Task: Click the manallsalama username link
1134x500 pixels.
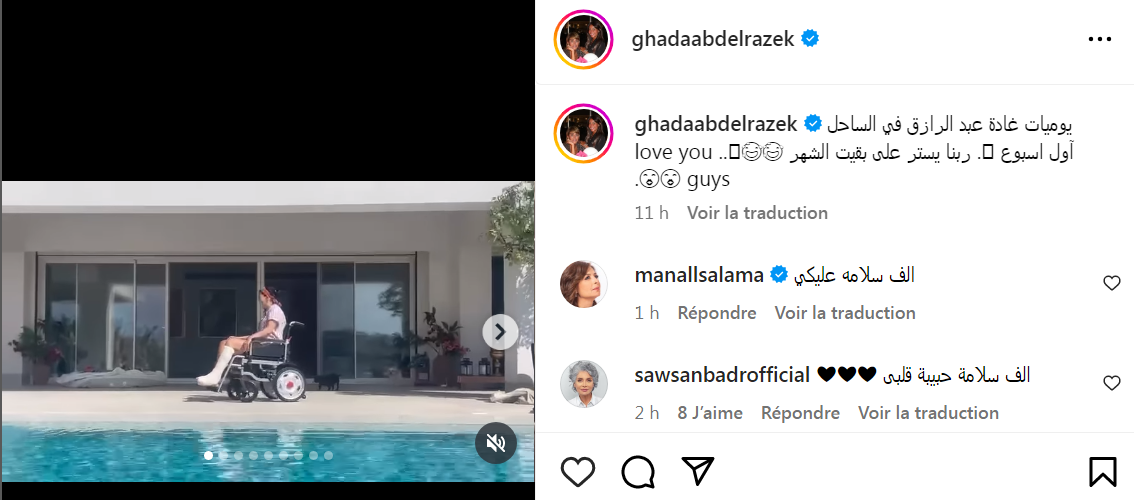Action: point(699,275)
